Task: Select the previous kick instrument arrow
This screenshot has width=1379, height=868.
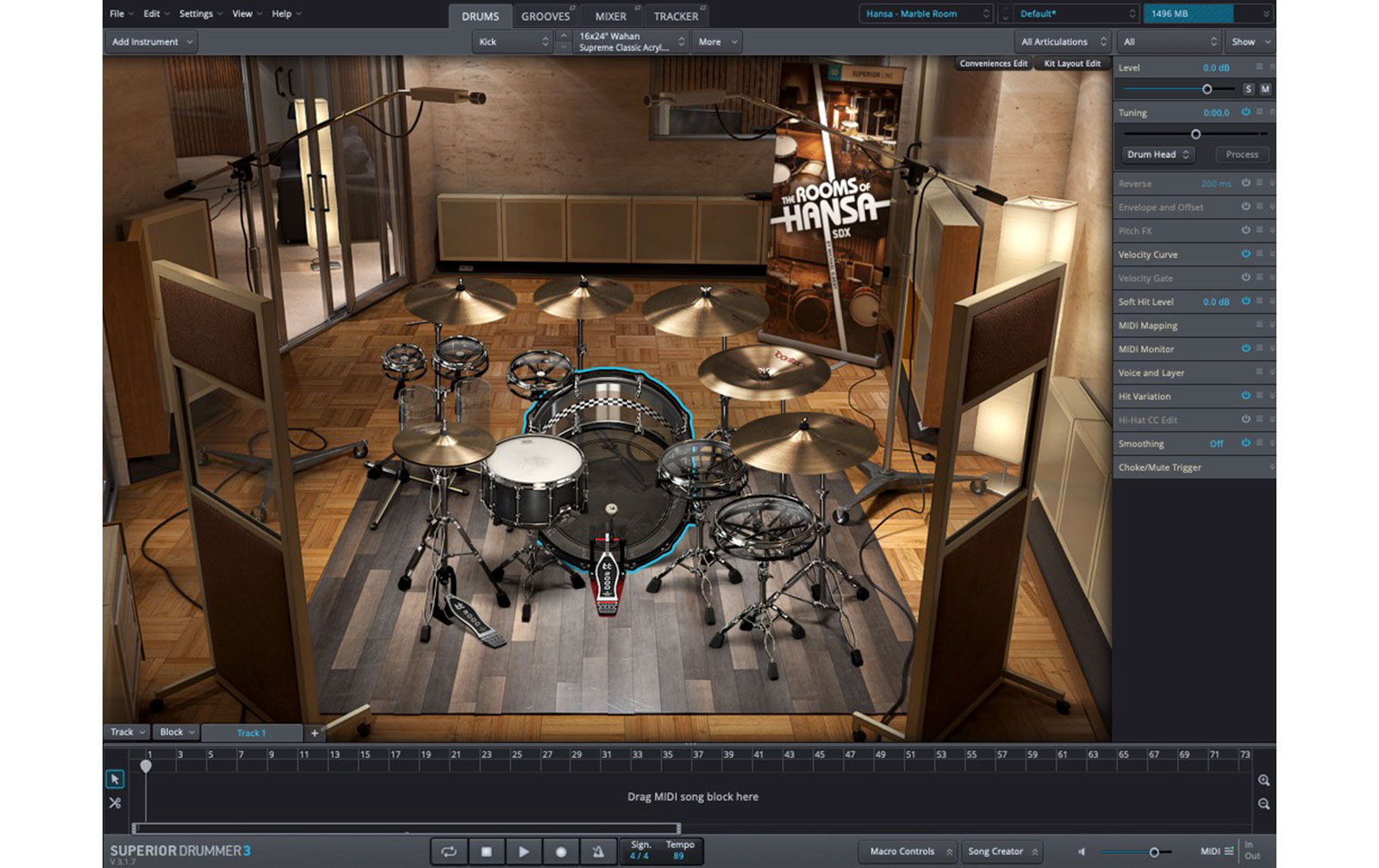Action: pos(563,36)
